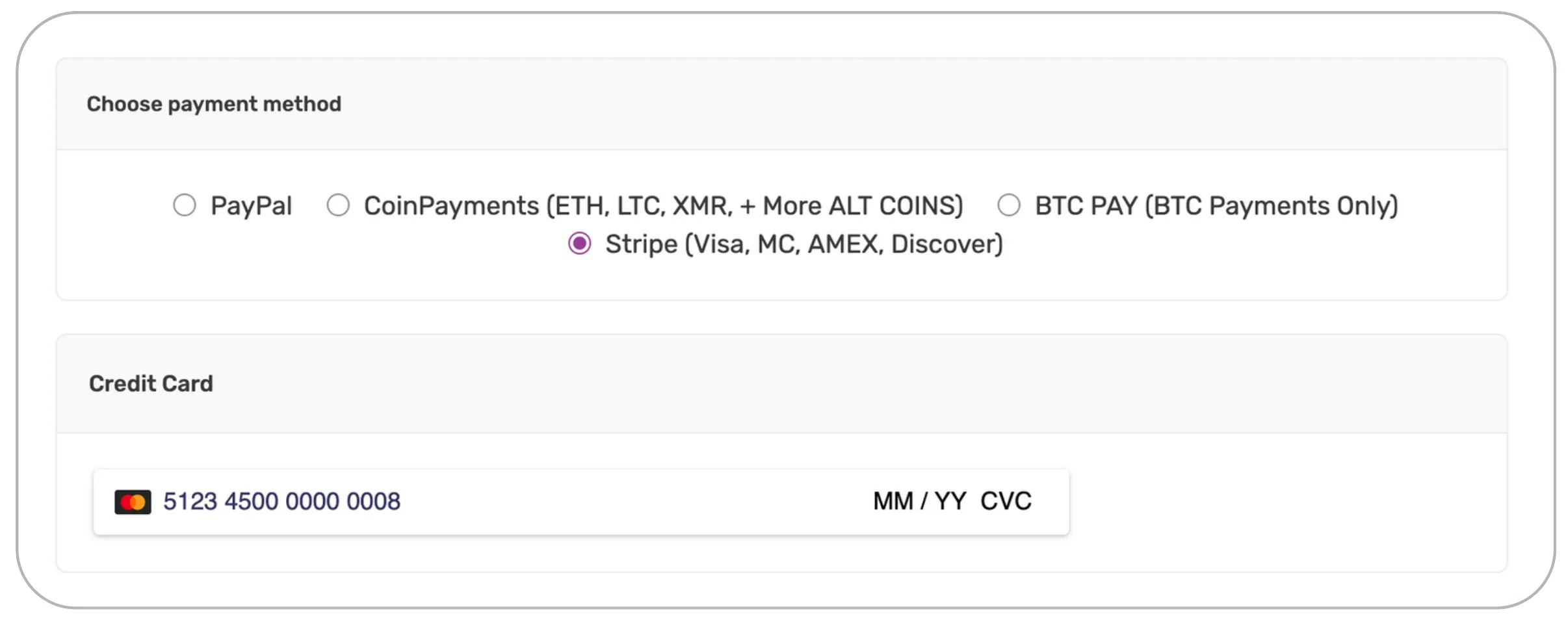This screenshot has height=620, width=1568.
Task: Click the 0008 digit group in card number
Action: (373, 502)
